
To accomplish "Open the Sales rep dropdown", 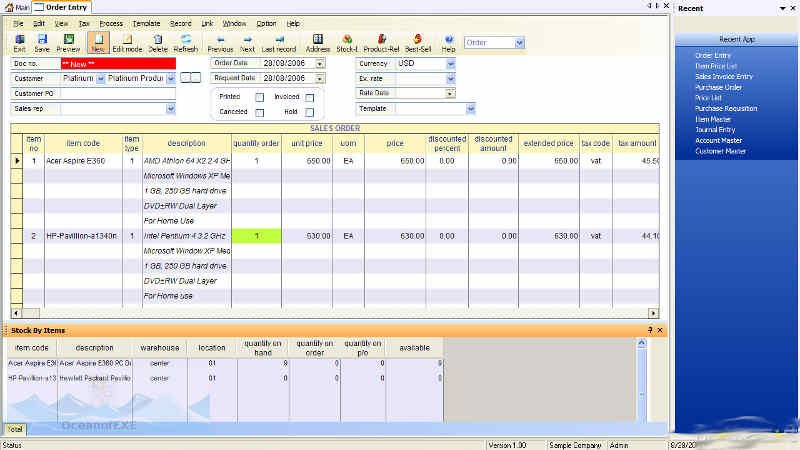I will [170, 109].
